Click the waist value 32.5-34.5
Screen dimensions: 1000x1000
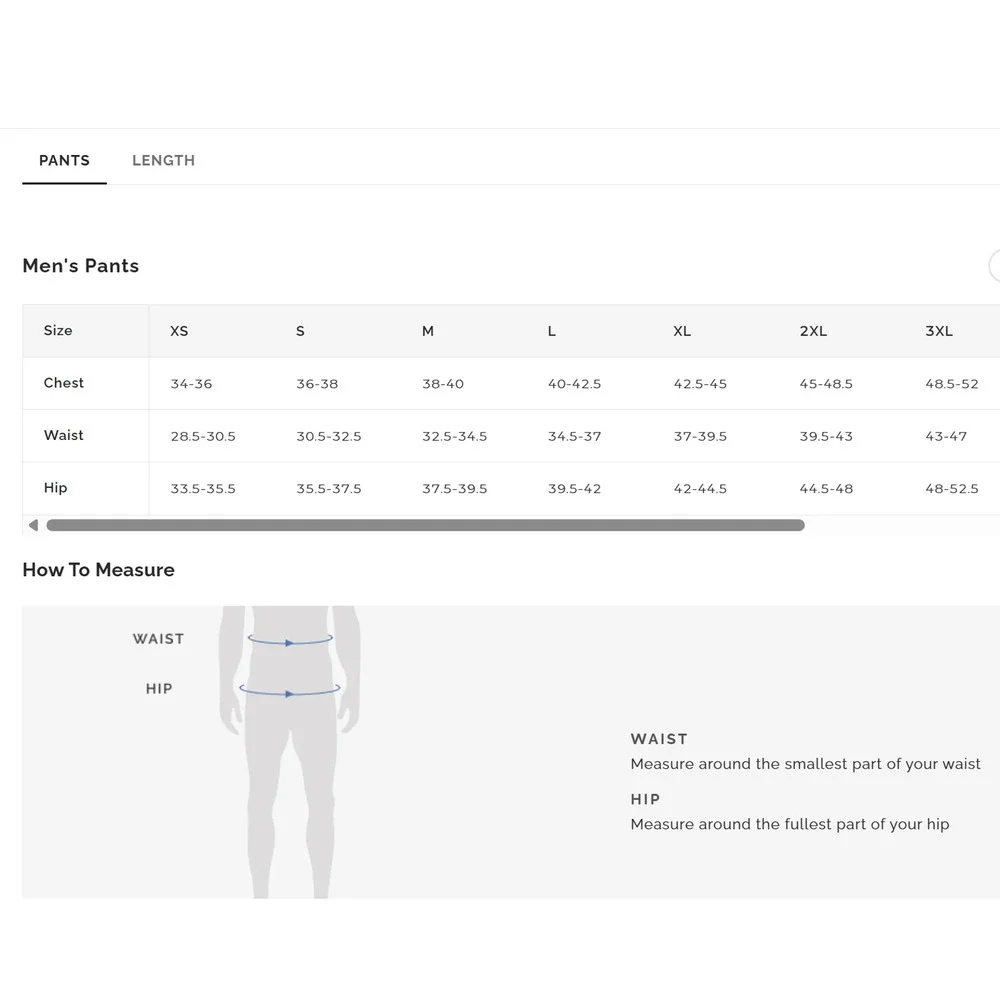[x=455, y=436]
